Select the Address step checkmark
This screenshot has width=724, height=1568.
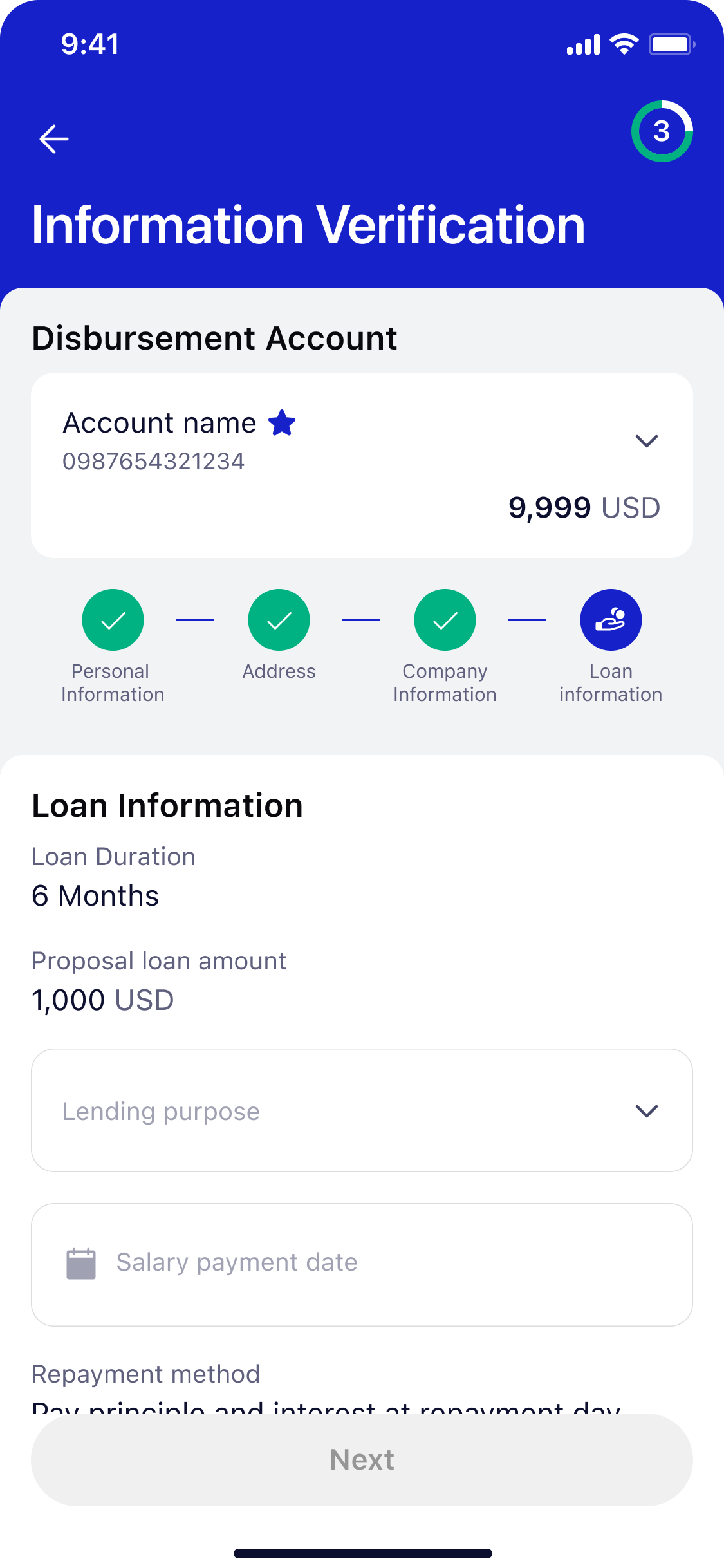pyautogui.click(x=279, y=620)
